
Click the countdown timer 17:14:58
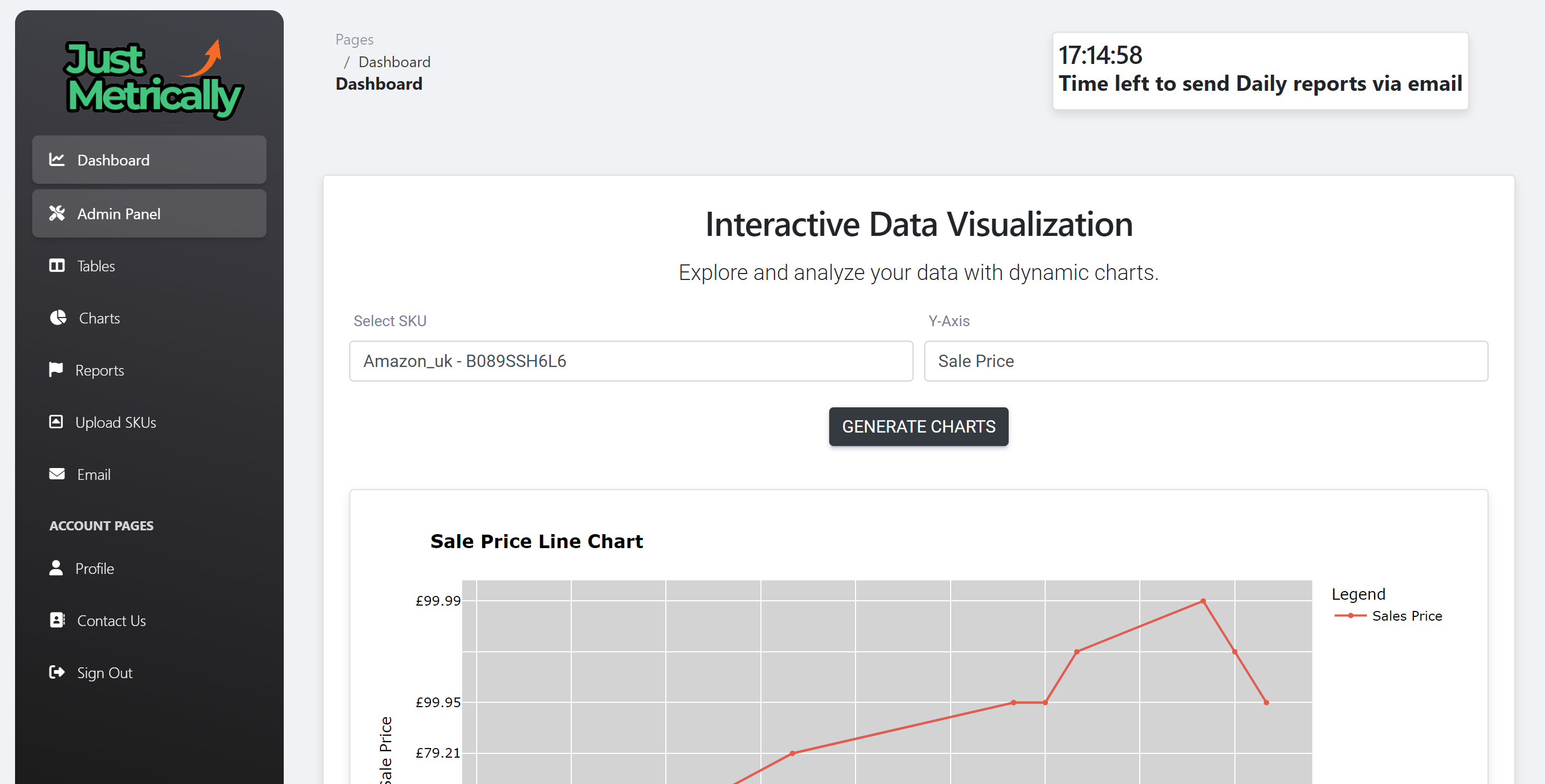point(1100,55)
